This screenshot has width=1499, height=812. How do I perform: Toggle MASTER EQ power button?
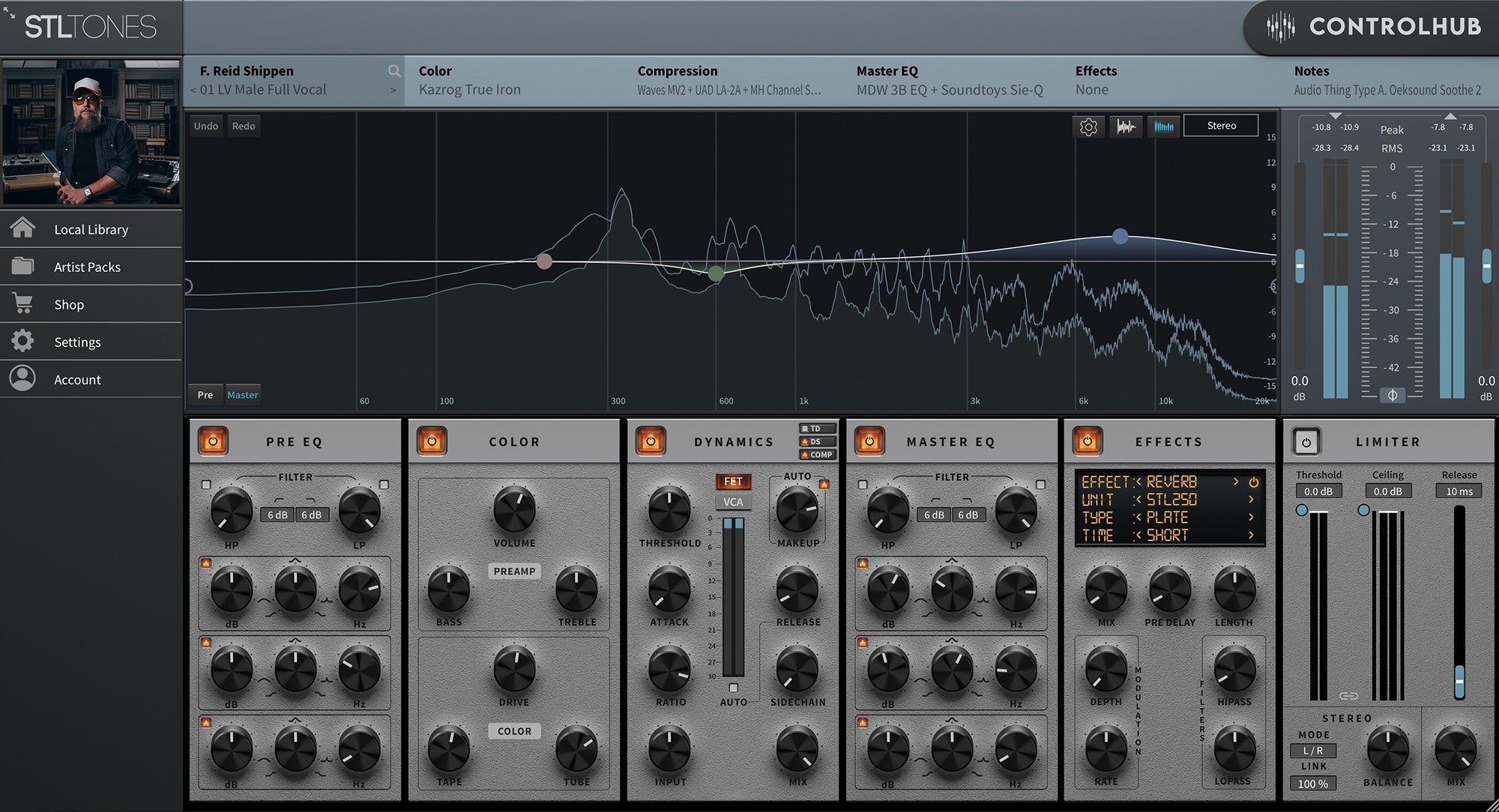[869, 441]
